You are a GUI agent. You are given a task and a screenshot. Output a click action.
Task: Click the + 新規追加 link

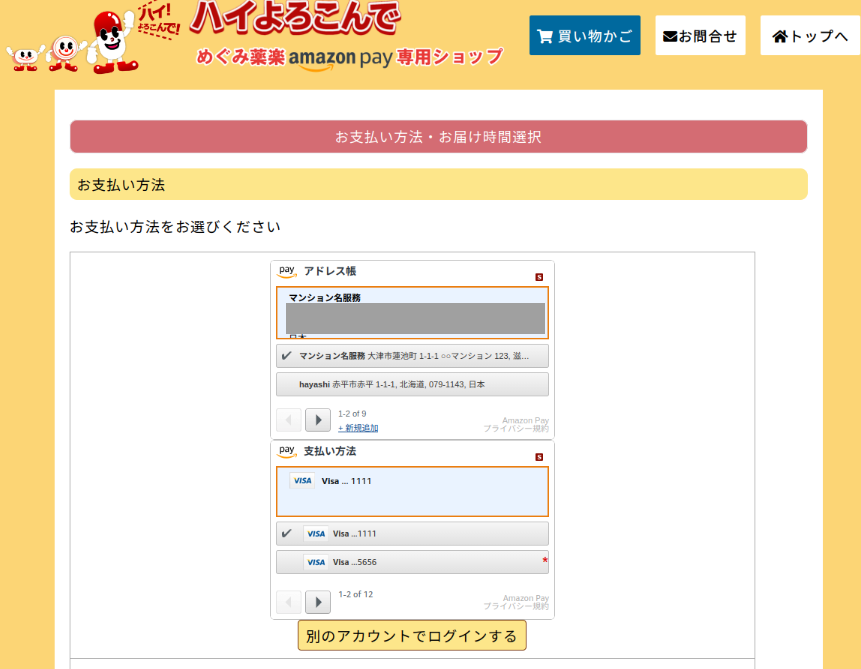[358, 428]
